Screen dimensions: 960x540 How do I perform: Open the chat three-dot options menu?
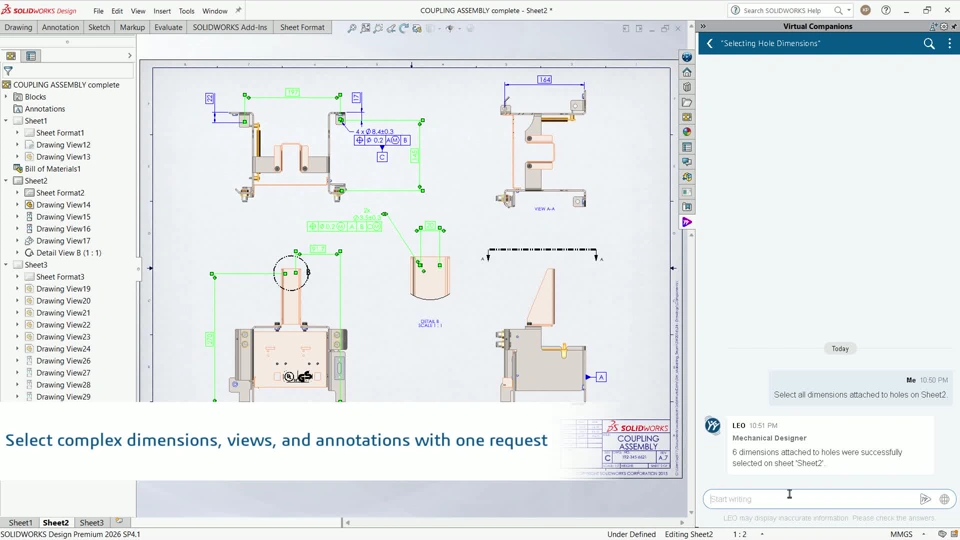click(950, 43)
